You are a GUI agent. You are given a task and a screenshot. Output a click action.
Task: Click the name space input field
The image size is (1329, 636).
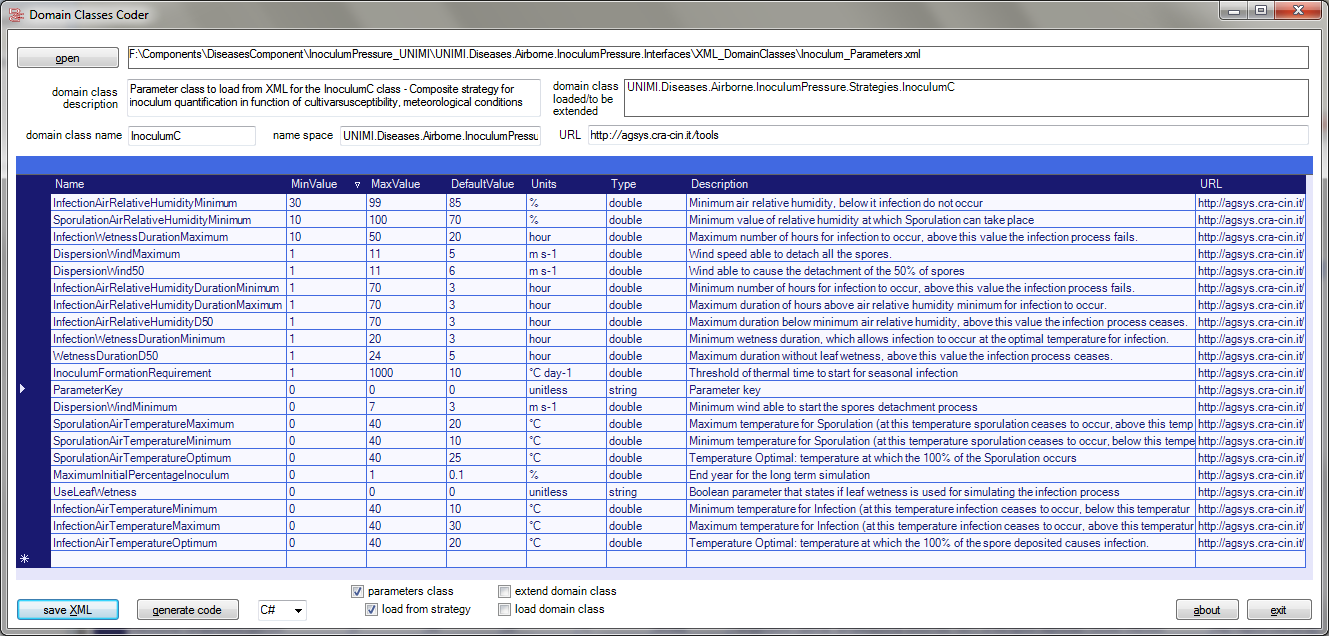[440, 135]
